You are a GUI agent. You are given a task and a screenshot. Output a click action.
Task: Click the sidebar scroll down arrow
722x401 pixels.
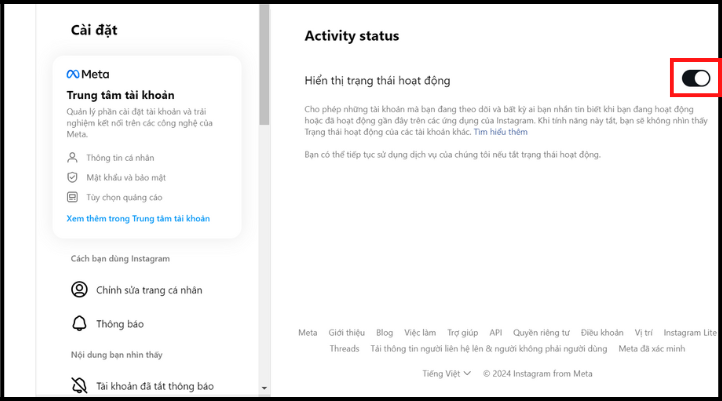pyautogui.click(x=264, y=388)
